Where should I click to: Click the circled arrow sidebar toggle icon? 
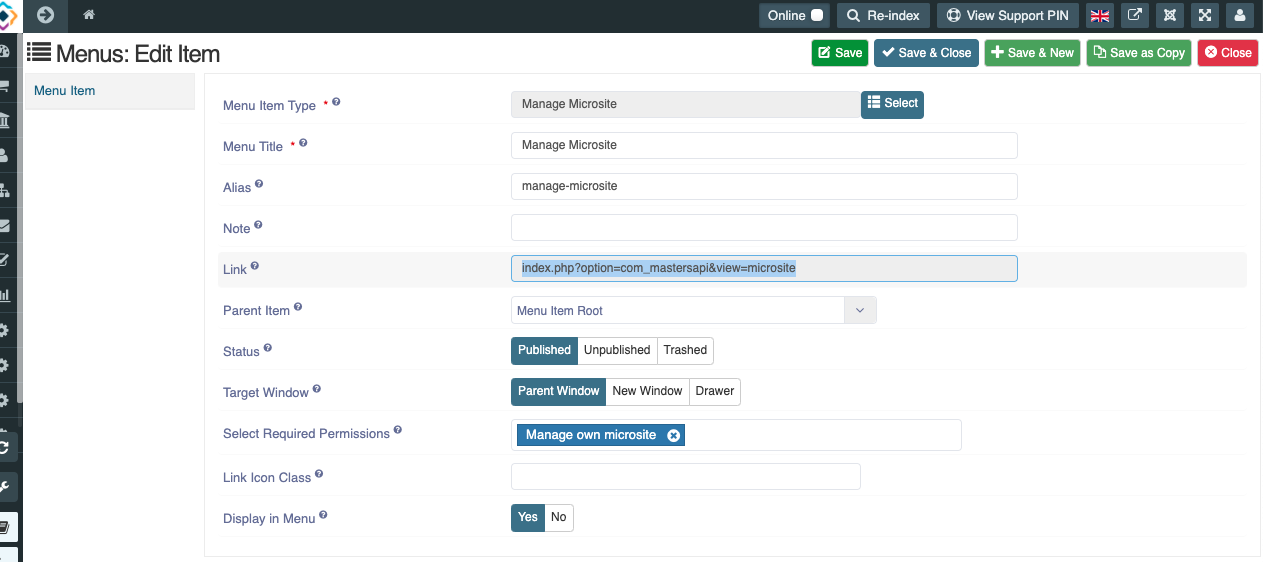point(45,15)
